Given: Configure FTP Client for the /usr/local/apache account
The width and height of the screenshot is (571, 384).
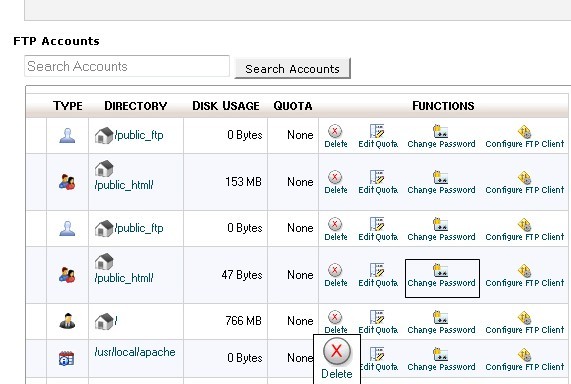Looking at the screenshot, I should [524, 359].
